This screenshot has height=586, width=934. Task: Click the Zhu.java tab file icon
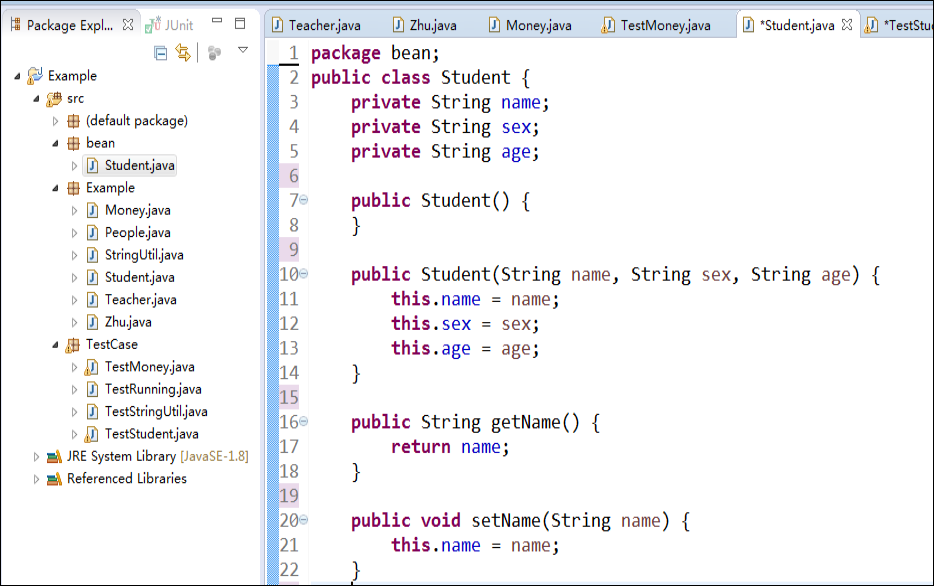[x=398, y=25]
